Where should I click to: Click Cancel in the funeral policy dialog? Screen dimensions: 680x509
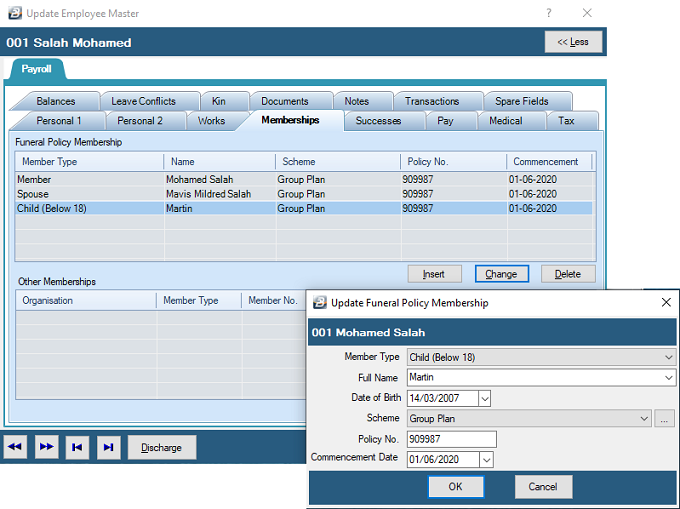click(x=543, y=486)
